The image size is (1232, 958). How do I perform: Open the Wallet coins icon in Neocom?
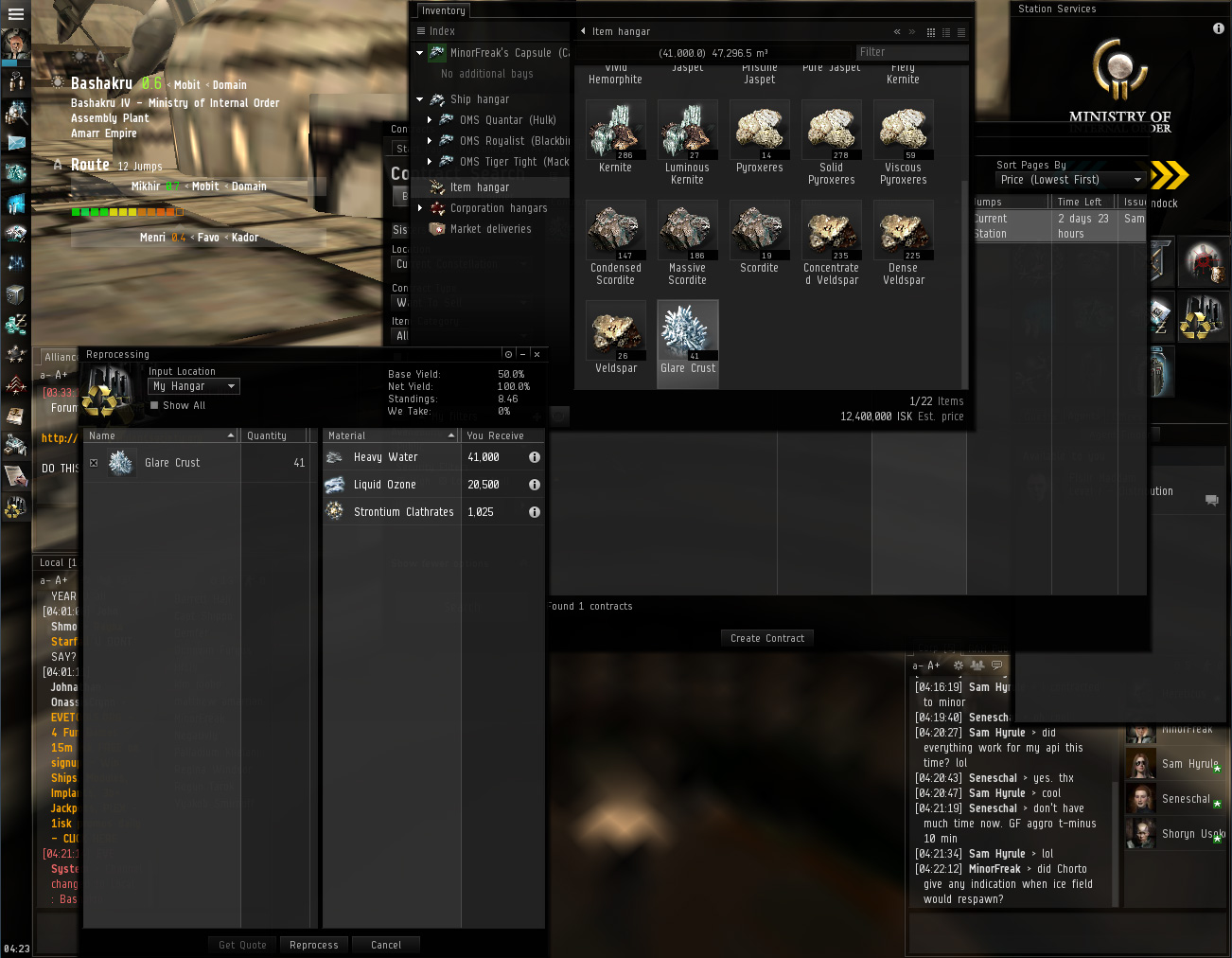point(16,325)
